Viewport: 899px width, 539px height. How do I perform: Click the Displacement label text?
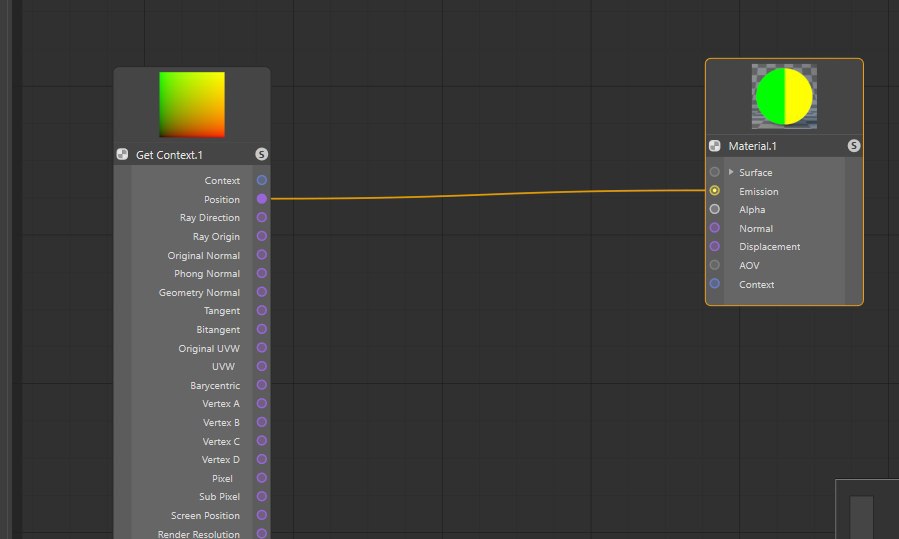(x=769, y=247)
